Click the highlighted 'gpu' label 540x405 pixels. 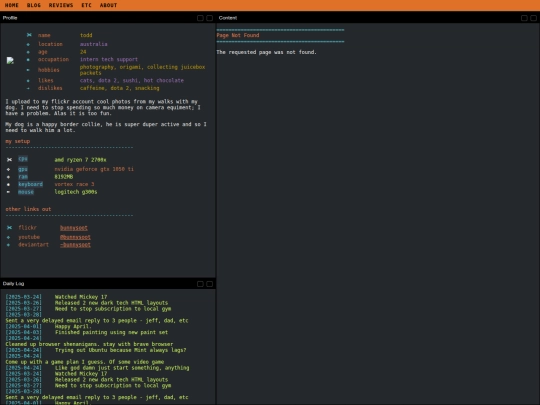pyautogui.click(x=23, y=169)
